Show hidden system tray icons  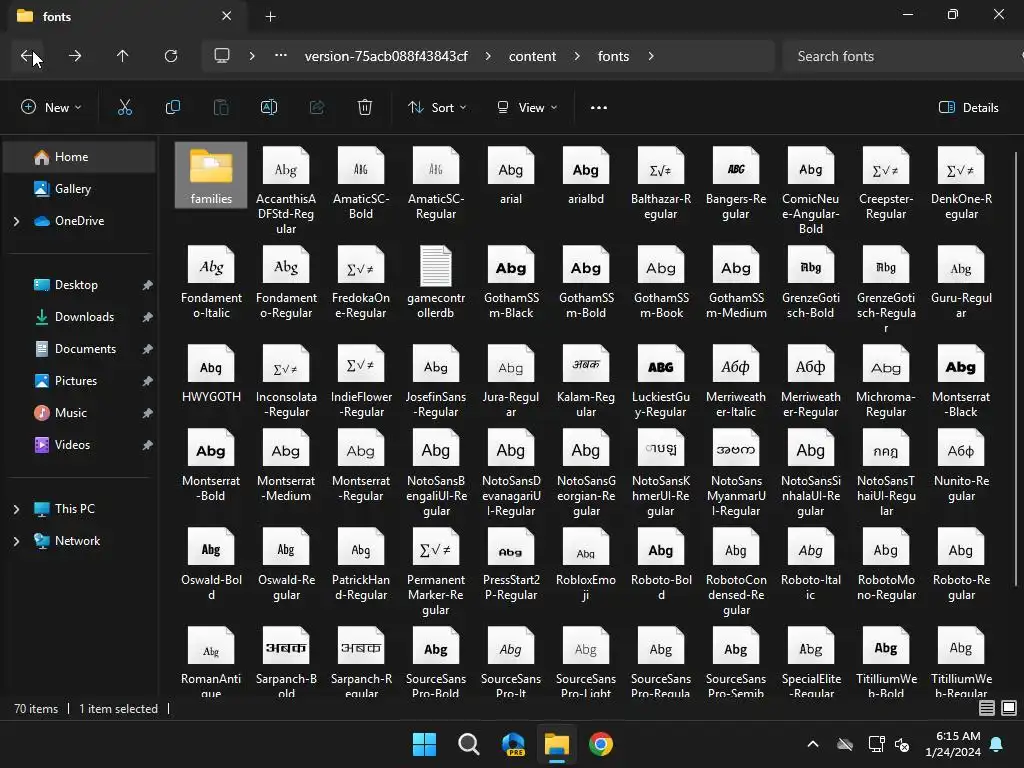point(812,744)
